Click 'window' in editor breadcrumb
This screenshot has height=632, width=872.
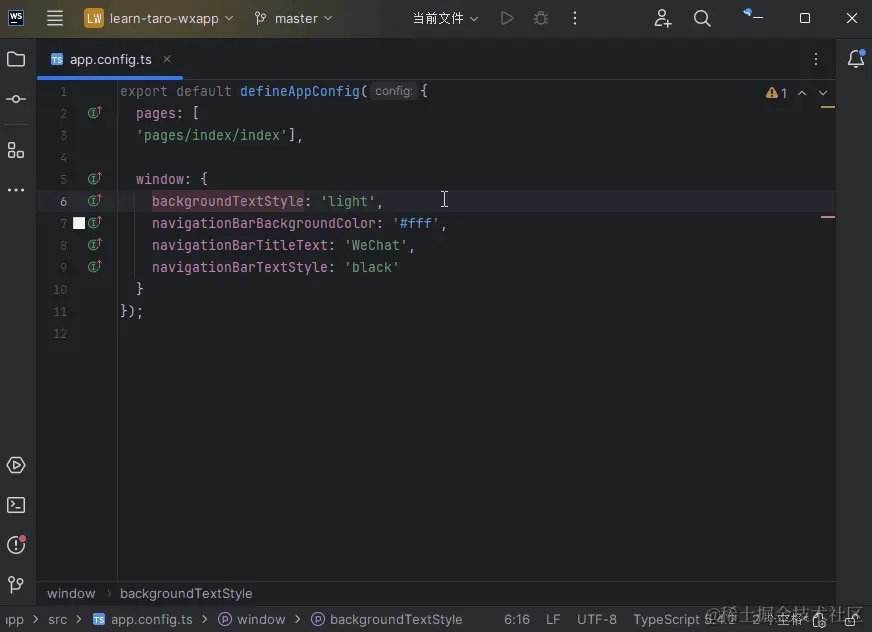point(71,594)
